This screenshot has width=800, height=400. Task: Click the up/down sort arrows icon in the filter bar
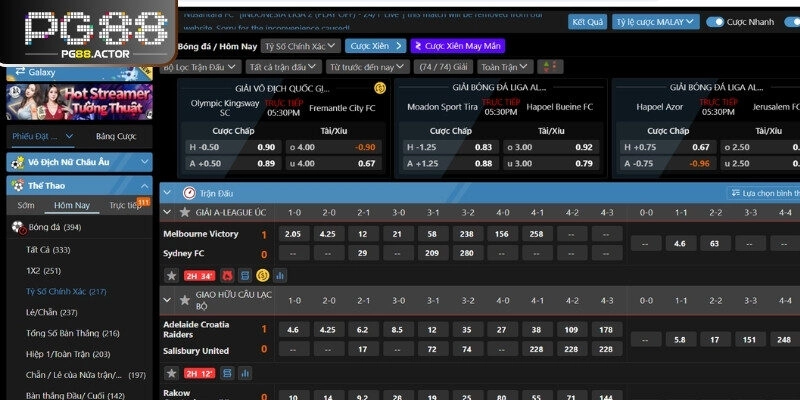(549, 67)
